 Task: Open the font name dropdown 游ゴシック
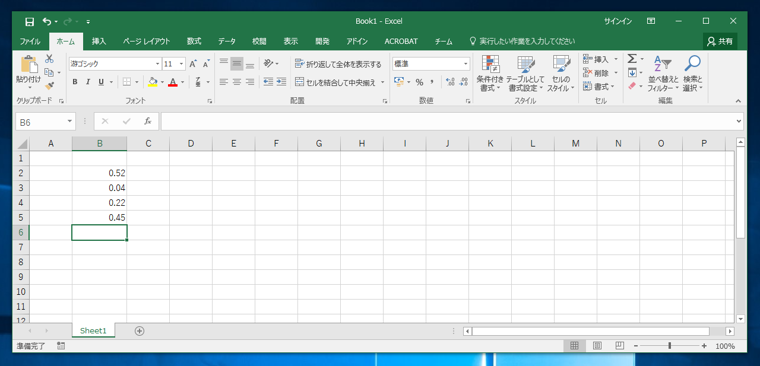(x=158, y=64)
